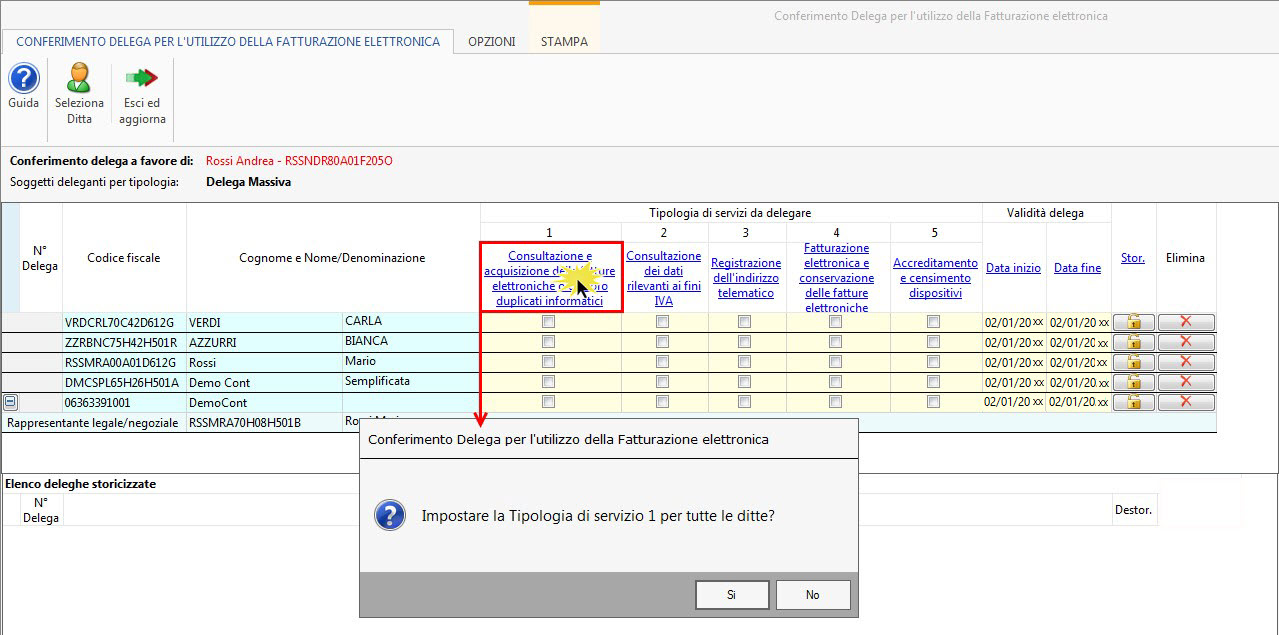The width and height of the screenshot is (1279, 635).
Task: Select legal representative code RSSMRA70H08H501B
Action: point(247,423)
